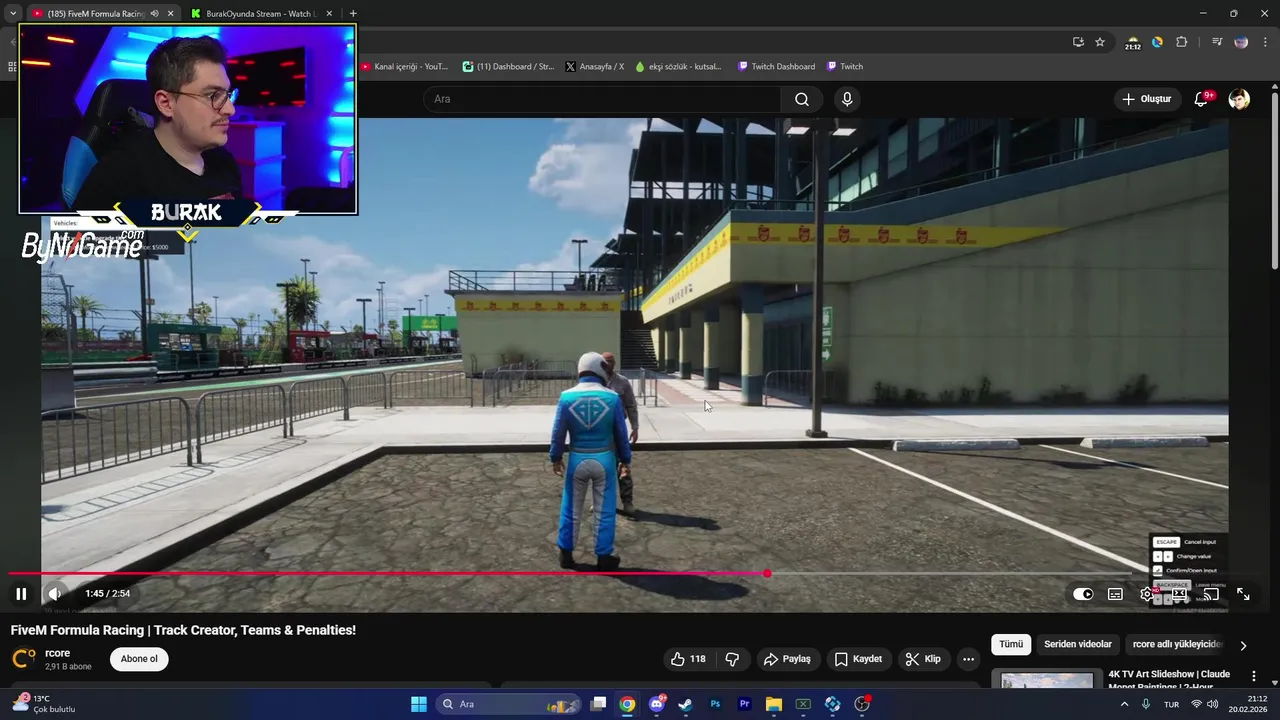The height and width of the screenshot is (720, 1280).
Task: Click the YouTube Ara search field
Action: [602, 99]
